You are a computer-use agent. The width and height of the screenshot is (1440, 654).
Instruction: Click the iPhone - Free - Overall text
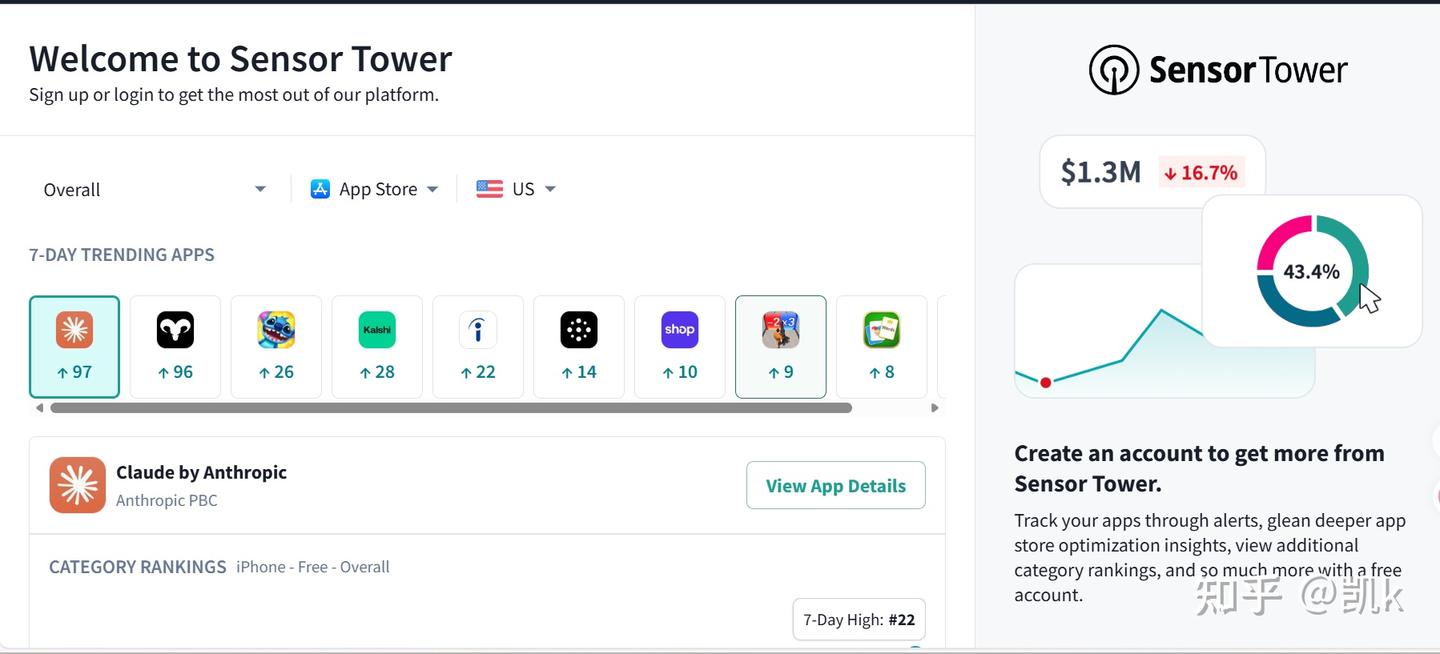point(313,567)
